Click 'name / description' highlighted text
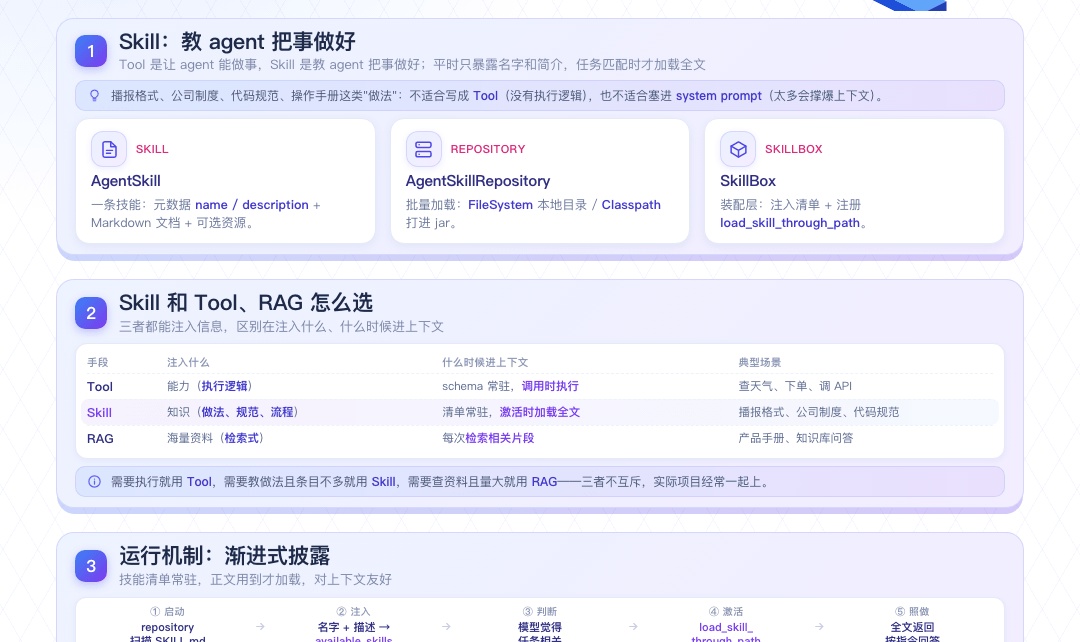 [251, 205]
